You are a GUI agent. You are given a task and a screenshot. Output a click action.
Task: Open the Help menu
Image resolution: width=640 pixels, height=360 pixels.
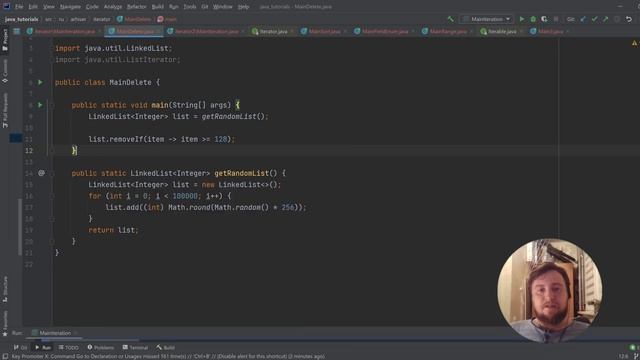pos(244,7)
